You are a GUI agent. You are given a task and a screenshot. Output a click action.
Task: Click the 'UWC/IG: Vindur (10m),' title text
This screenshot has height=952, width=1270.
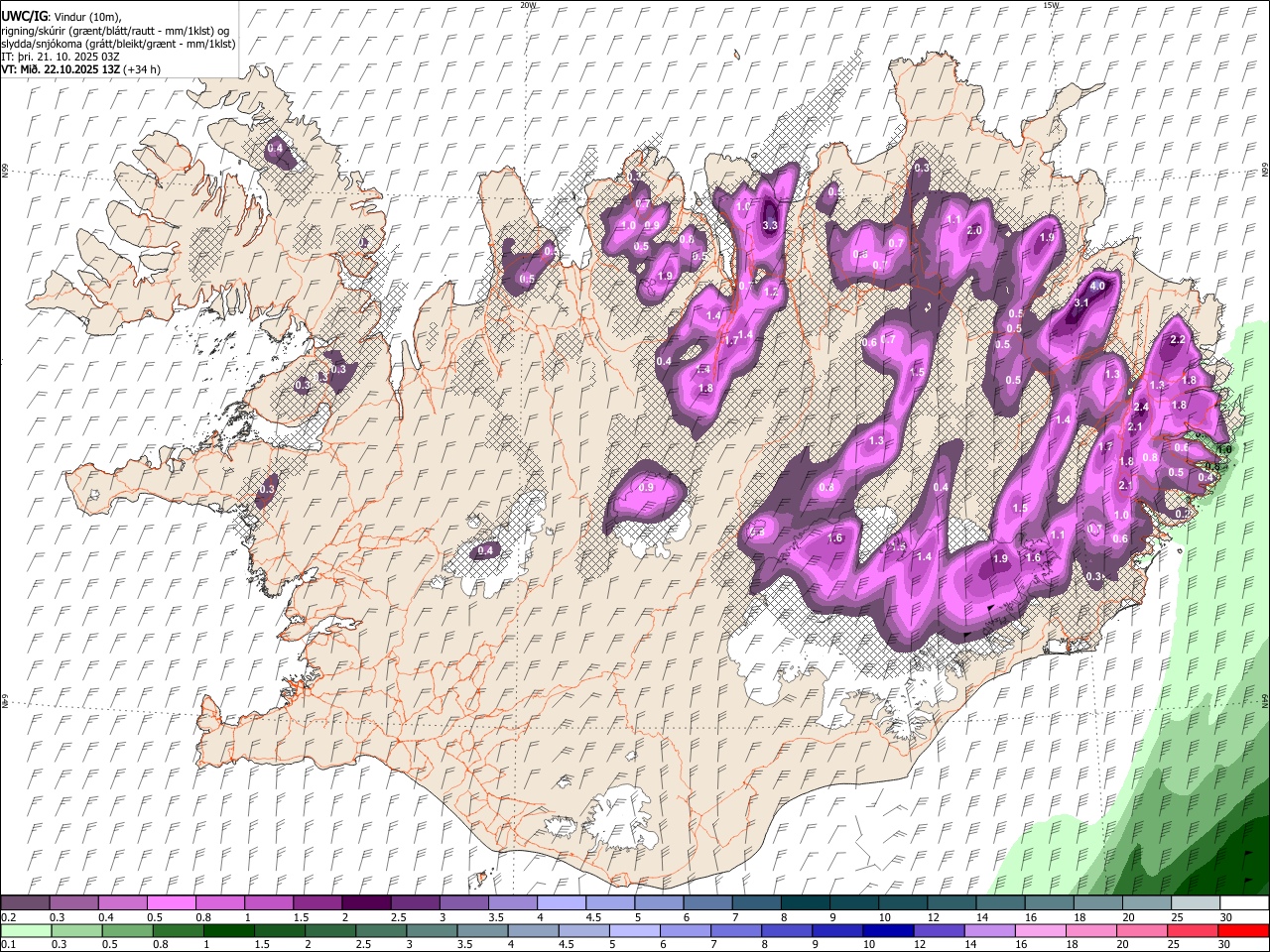click(x=61, y=16)
